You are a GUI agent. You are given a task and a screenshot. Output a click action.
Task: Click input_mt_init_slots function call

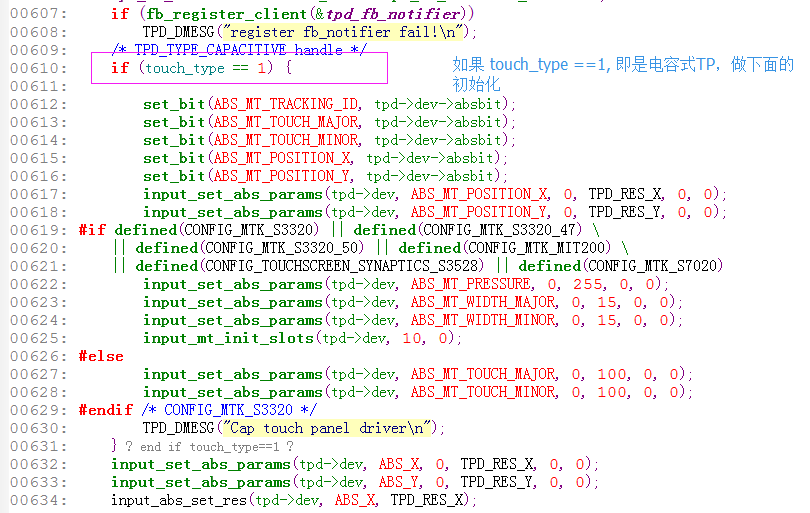[x=228, y=338]
